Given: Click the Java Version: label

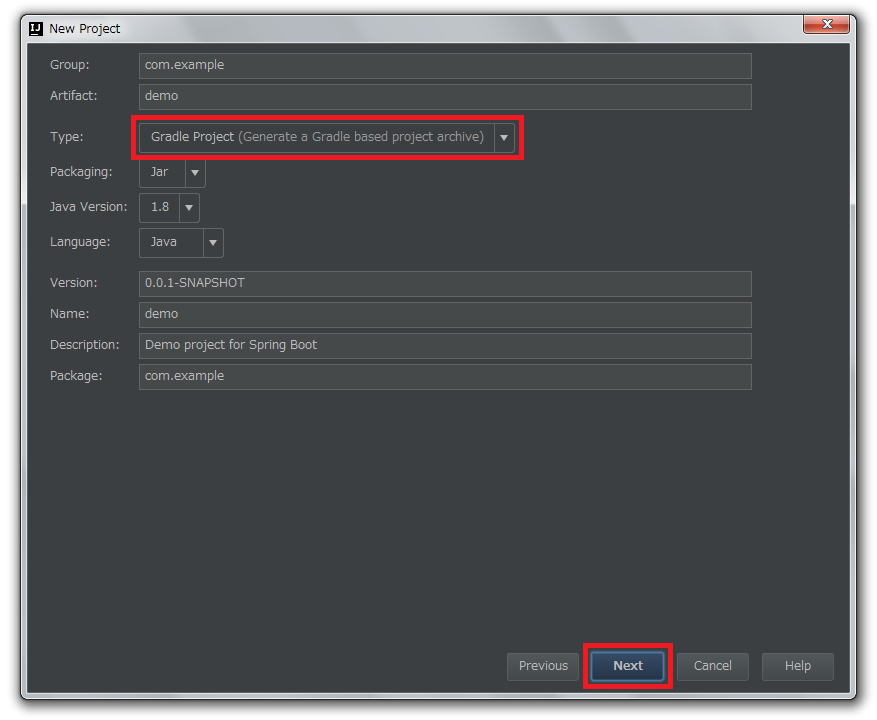Looking at the screenshot, I should coord(88,207).
